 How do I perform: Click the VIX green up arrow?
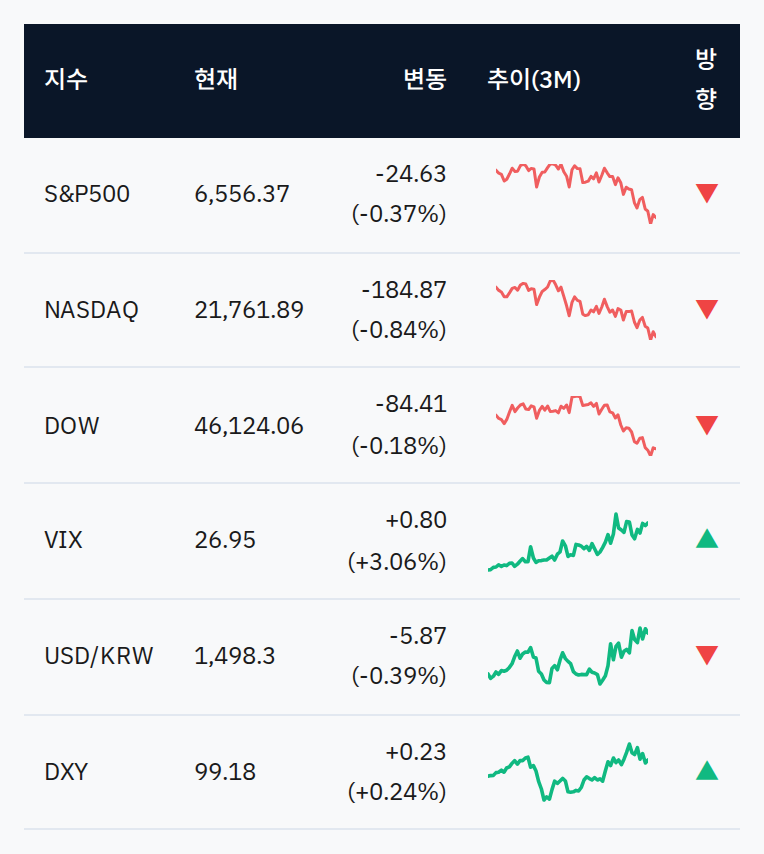(x=707, y=539)
